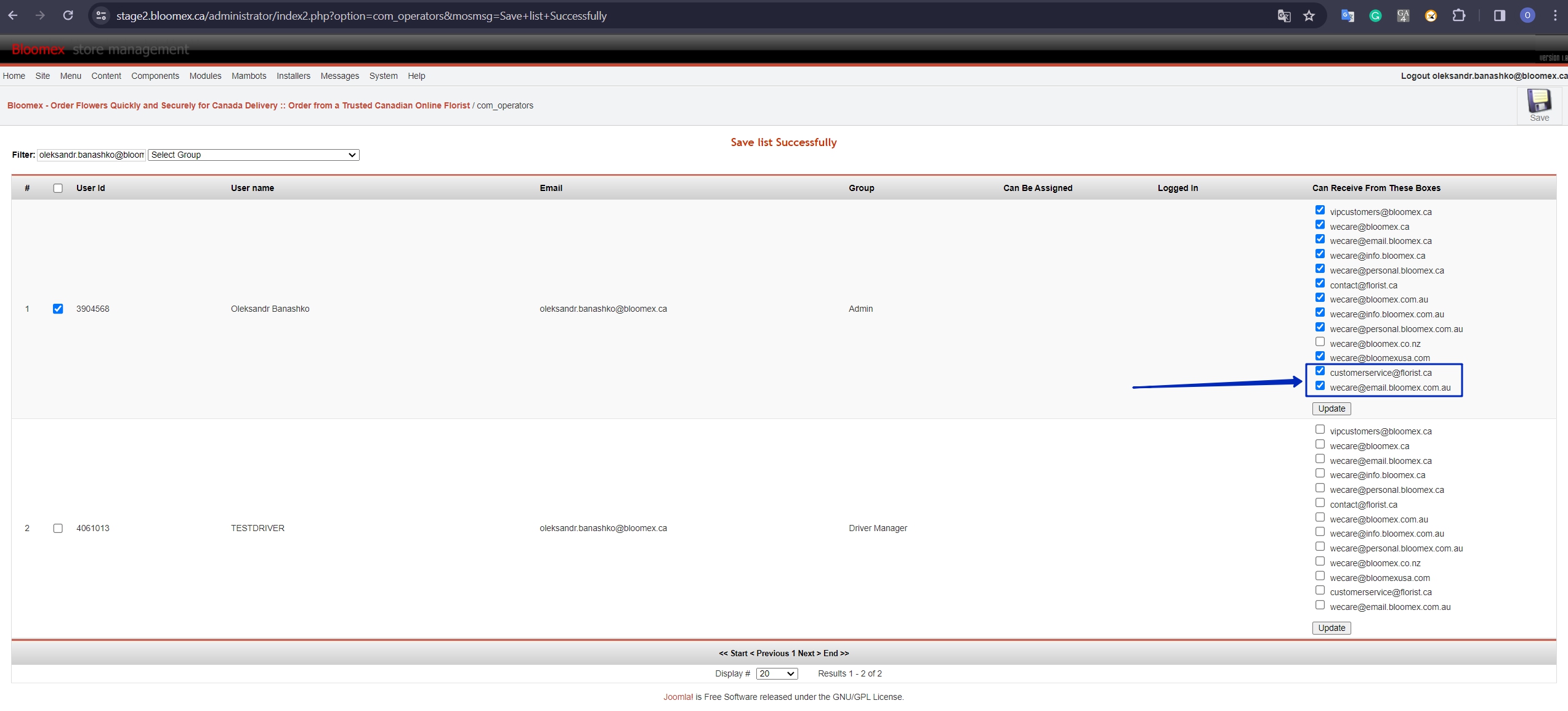Jump to the End pagination link

[836, 653]
